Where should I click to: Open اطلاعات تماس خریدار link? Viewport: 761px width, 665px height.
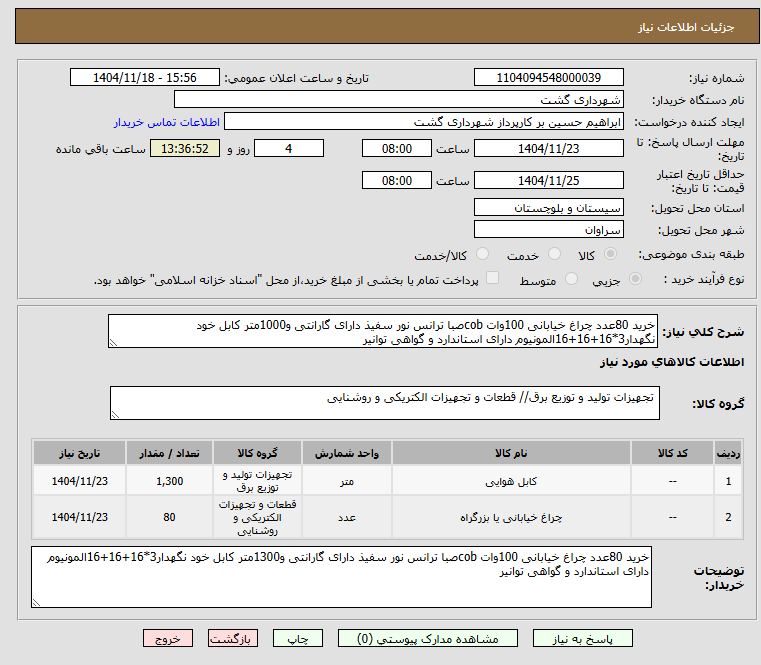click(167, 122)
